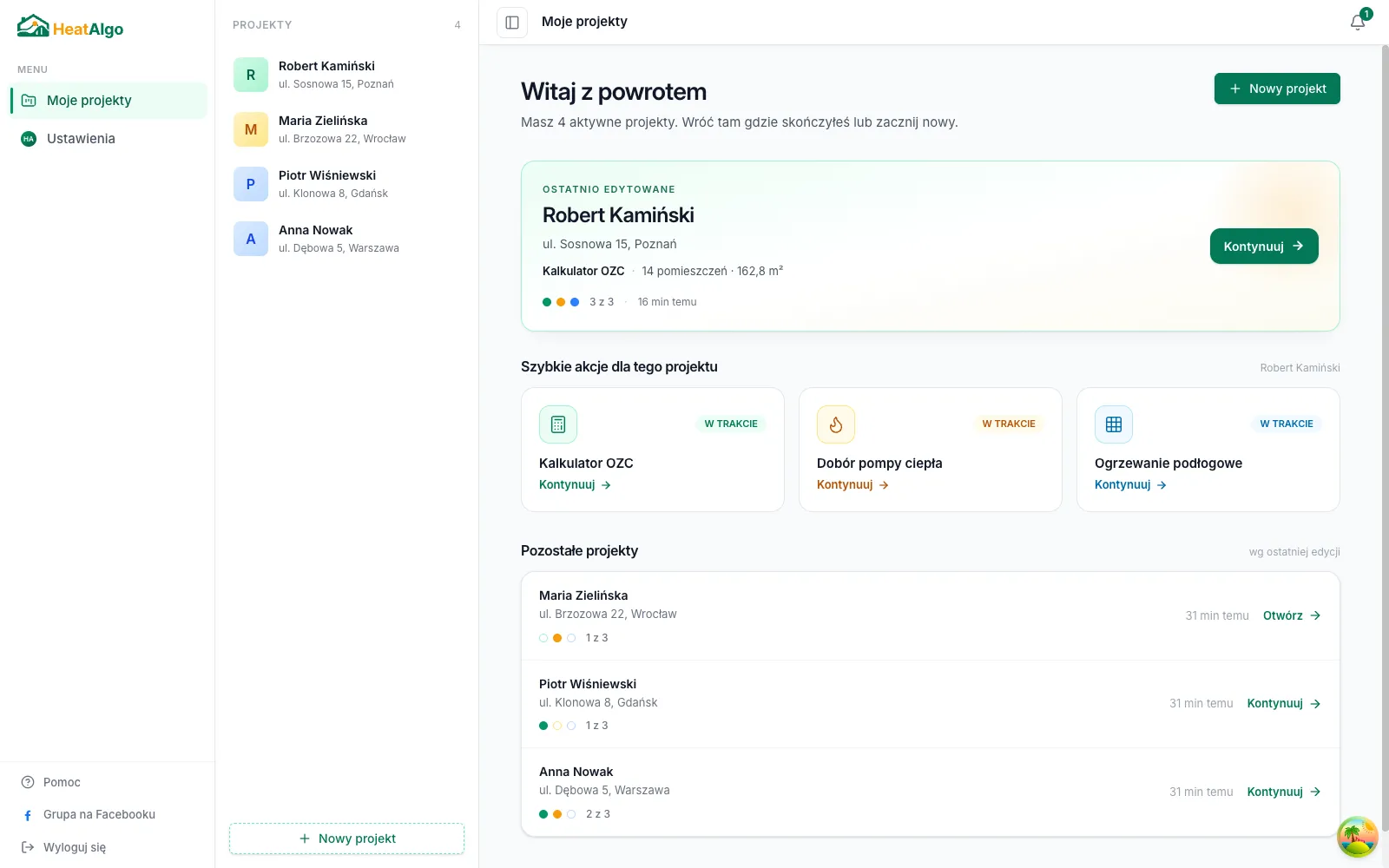Click 'Witaj z powrotem' heading
Screen dimensions: 1389x868
614,92
